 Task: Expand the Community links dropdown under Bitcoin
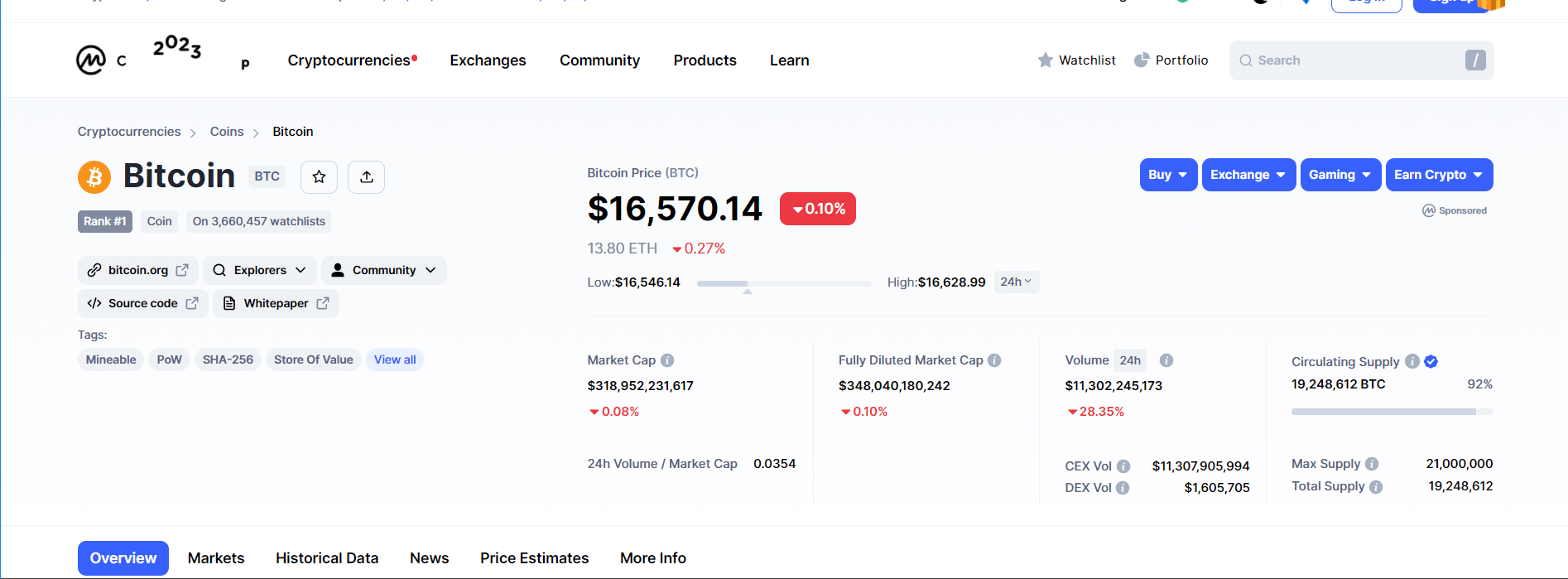384,270
